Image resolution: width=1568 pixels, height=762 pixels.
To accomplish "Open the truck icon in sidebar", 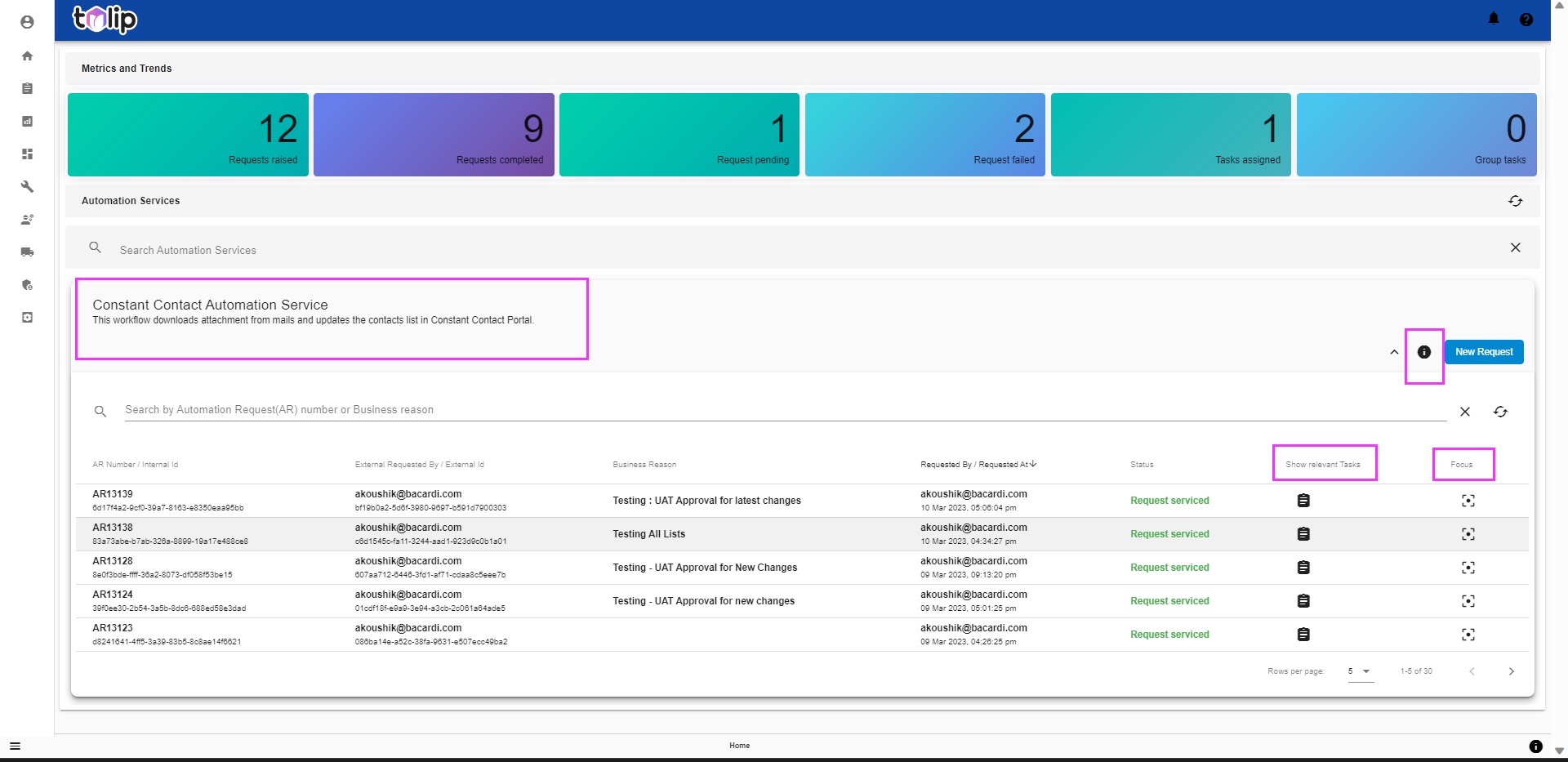I will (27, 252).
